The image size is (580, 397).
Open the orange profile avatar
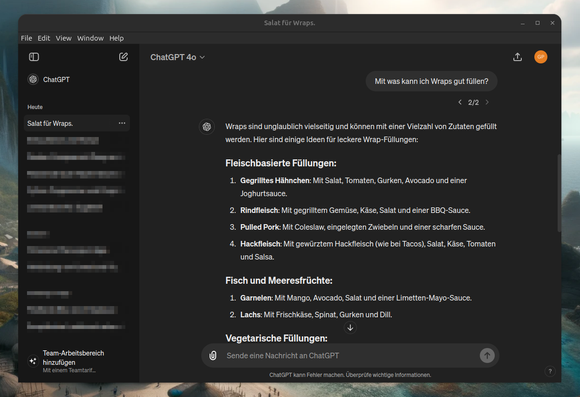click(540, 57)
